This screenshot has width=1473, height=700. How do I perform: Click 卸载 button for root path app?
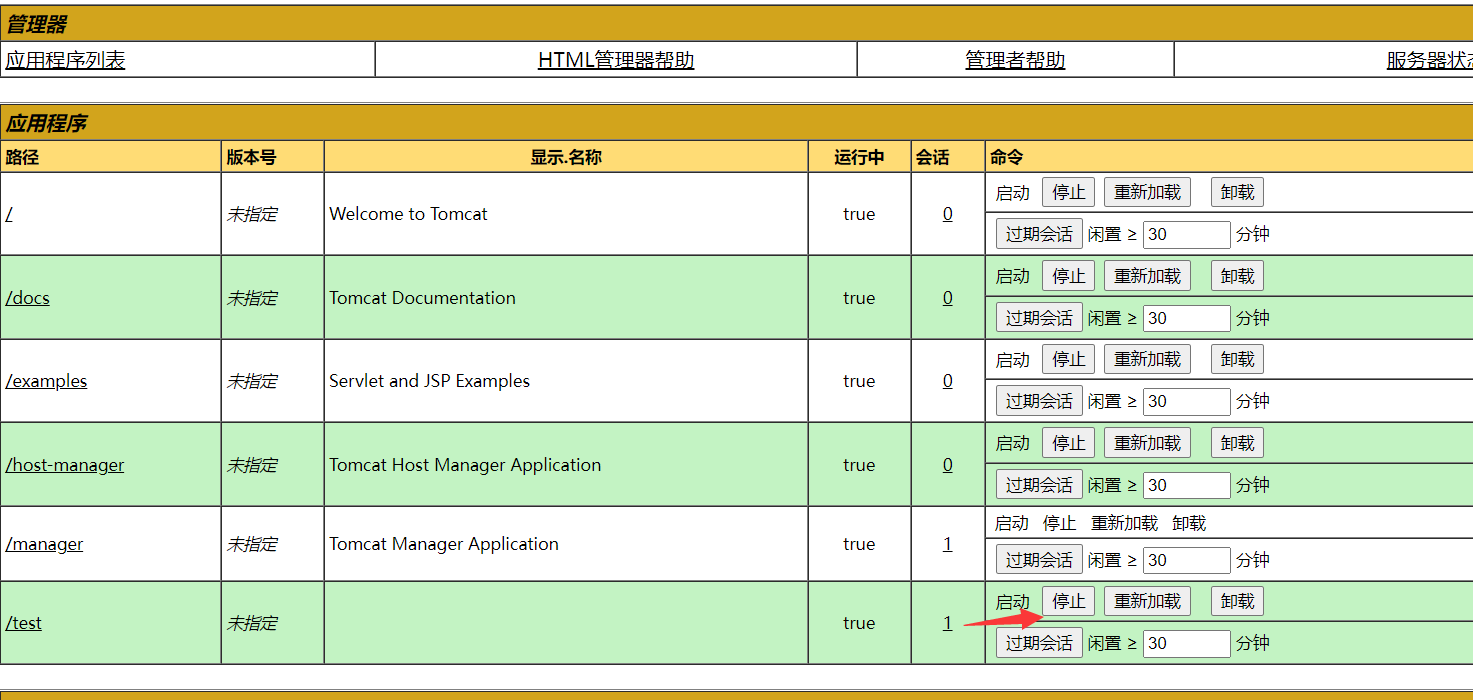[1237, 192]
